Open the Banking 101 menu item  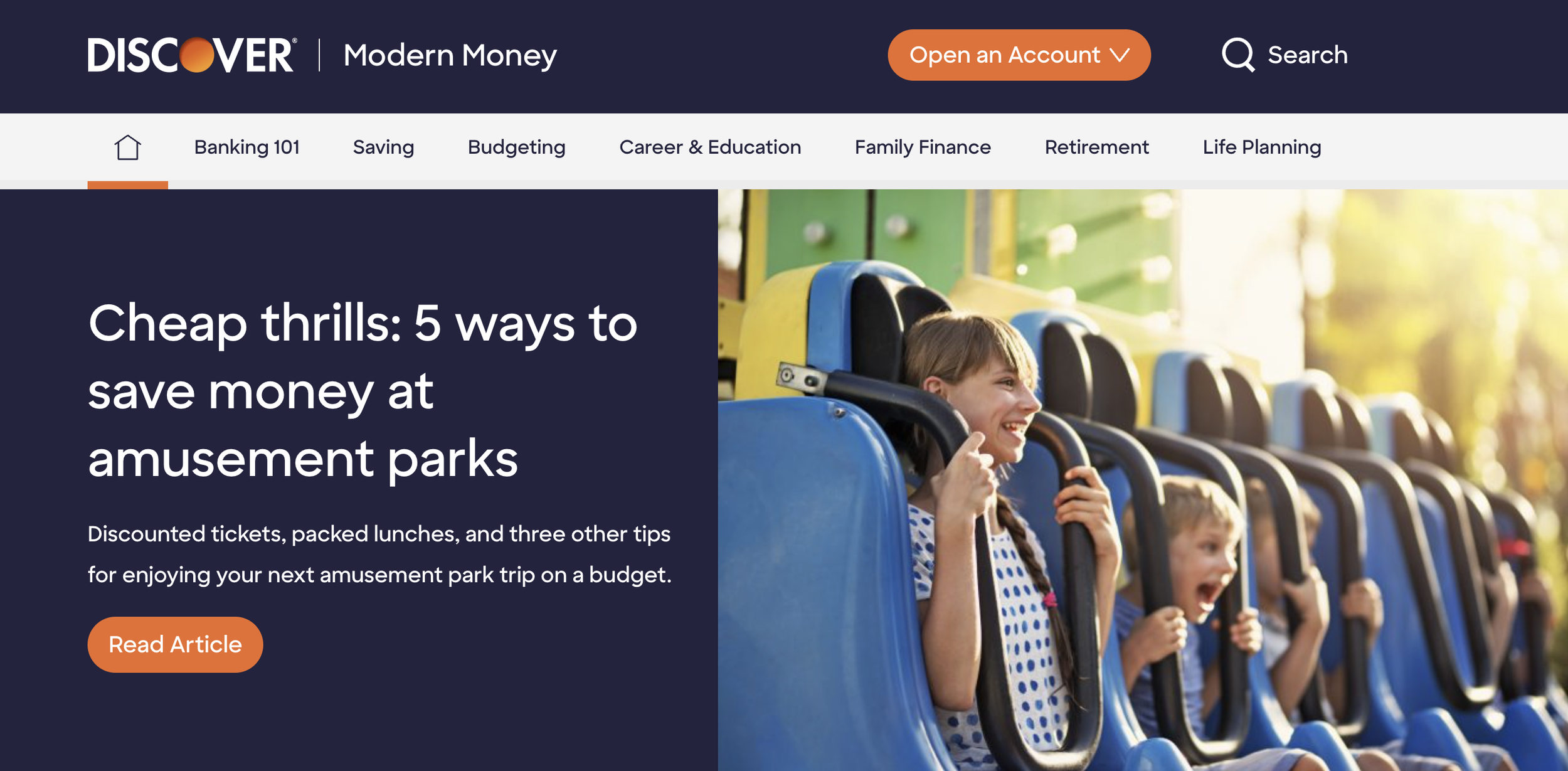tap(246, 147)
